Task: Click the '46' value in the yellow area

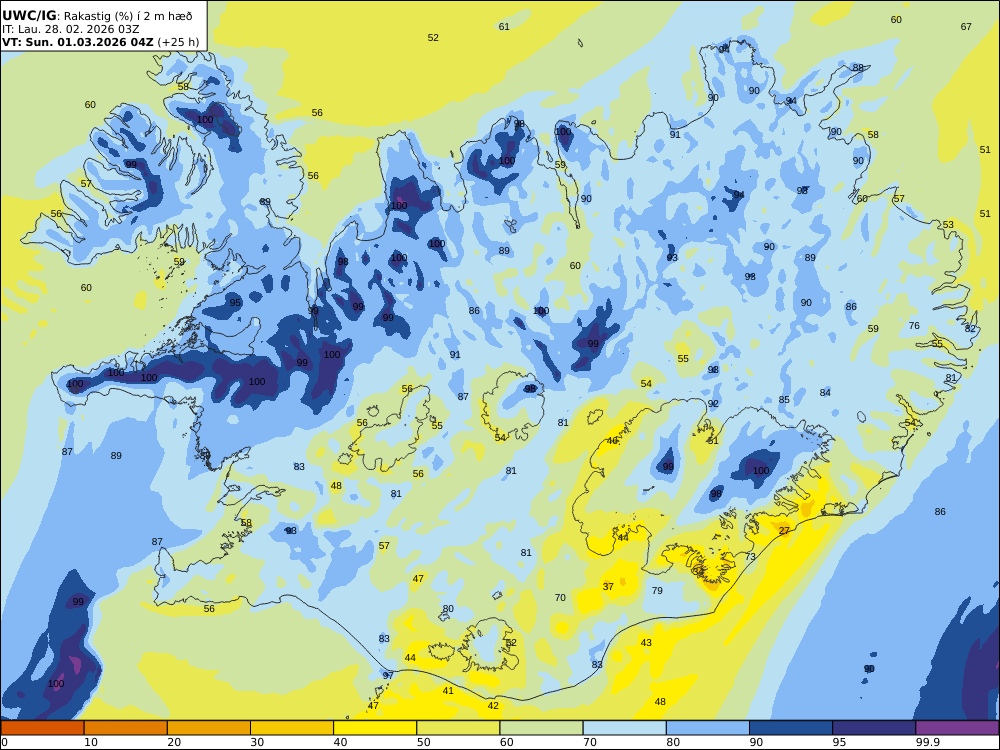Action: (x=612, y=441)
